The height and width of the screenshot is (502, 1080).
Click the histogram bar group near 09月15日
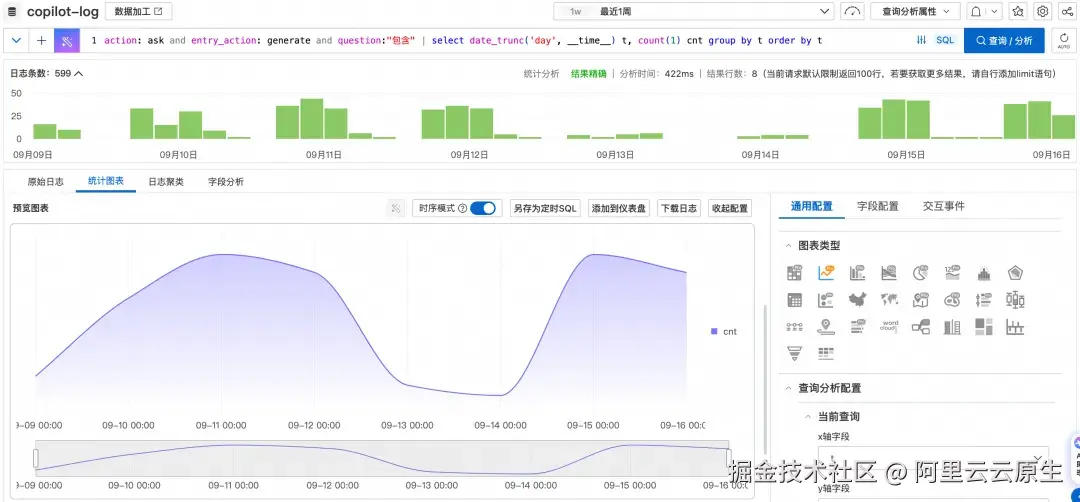coord(894,120)
